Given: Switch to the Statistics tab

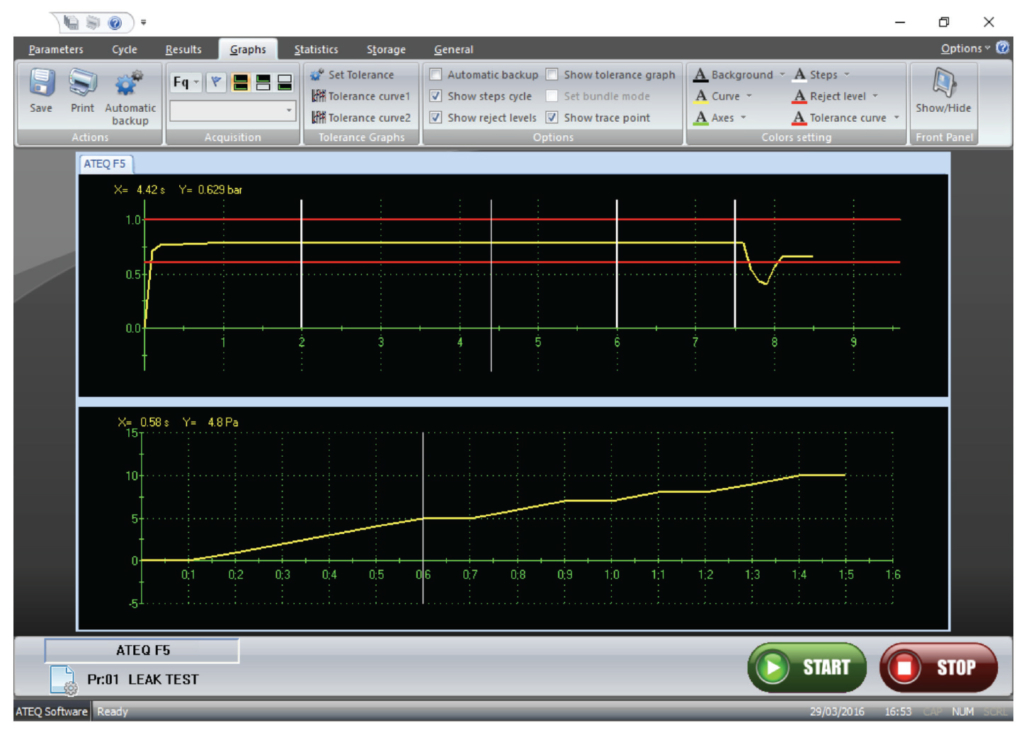Looking at the screenshot, I should point(315,49).
